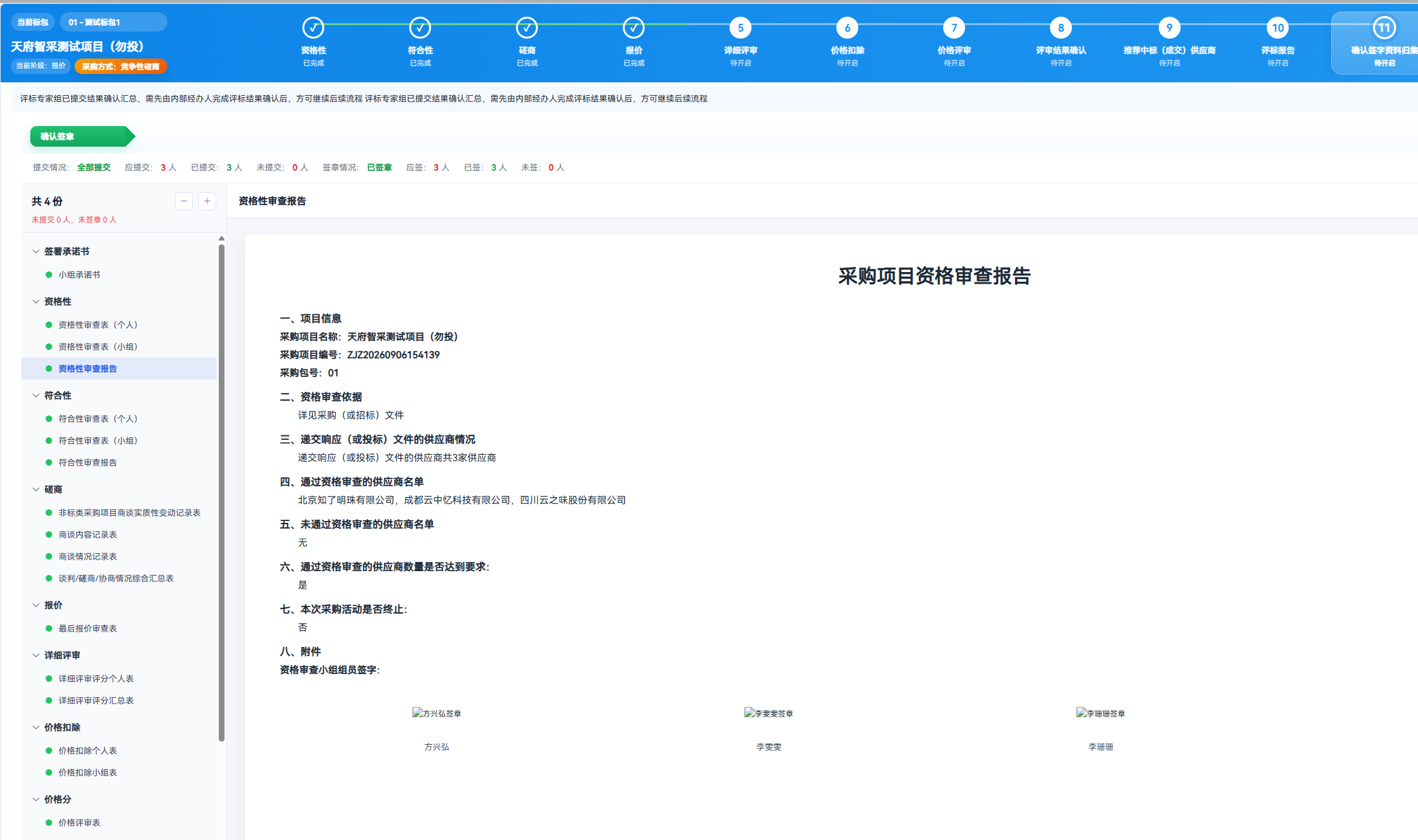Select step 11 确认签字资料归集 circle
Image resolution: width=1418 pixels, height=840 pixels.
pos(1385,28)
